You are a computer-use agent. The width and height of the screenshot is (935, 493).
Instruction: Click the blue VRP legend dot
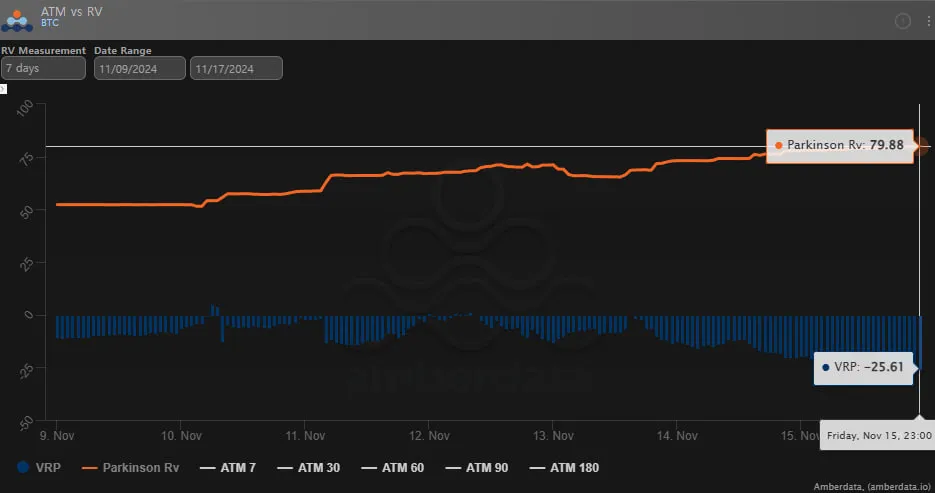[x=24, y=467]
